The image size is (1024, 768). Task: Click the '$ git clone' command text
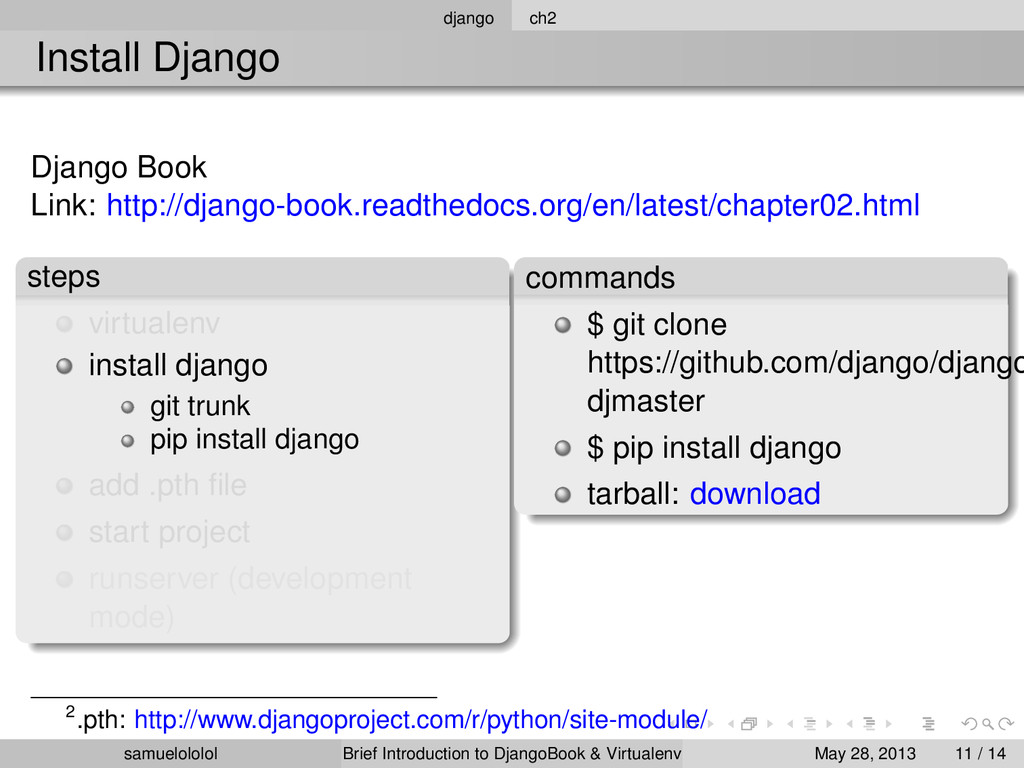pyautogui.click(x=656, y=325)
